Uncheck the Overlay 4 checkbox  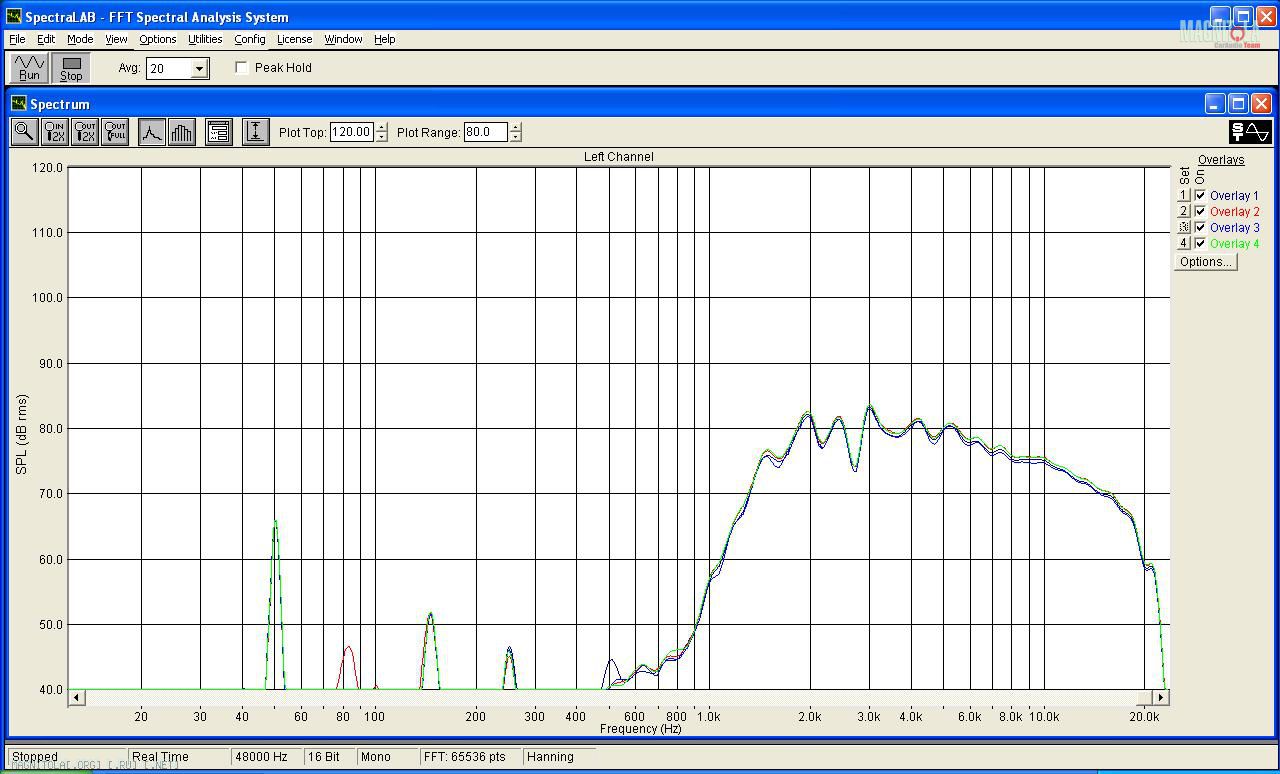1200,244
